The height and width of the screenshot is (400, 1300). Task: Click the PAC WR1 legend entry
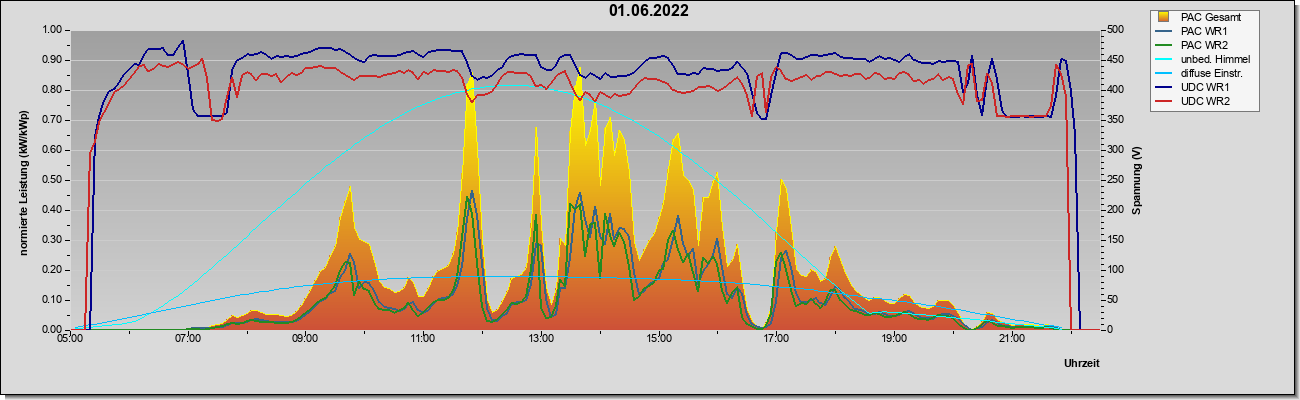[x=1203, y=31]
